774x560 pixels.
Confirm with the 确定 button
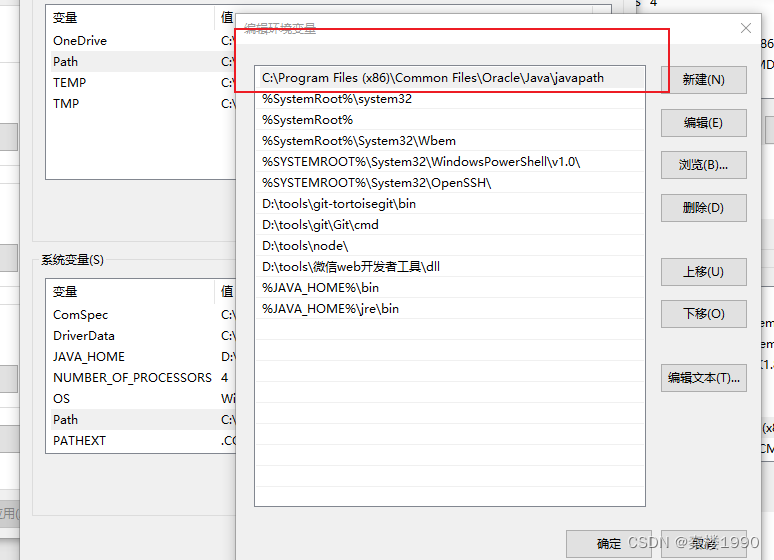click(x=609, y=544)
